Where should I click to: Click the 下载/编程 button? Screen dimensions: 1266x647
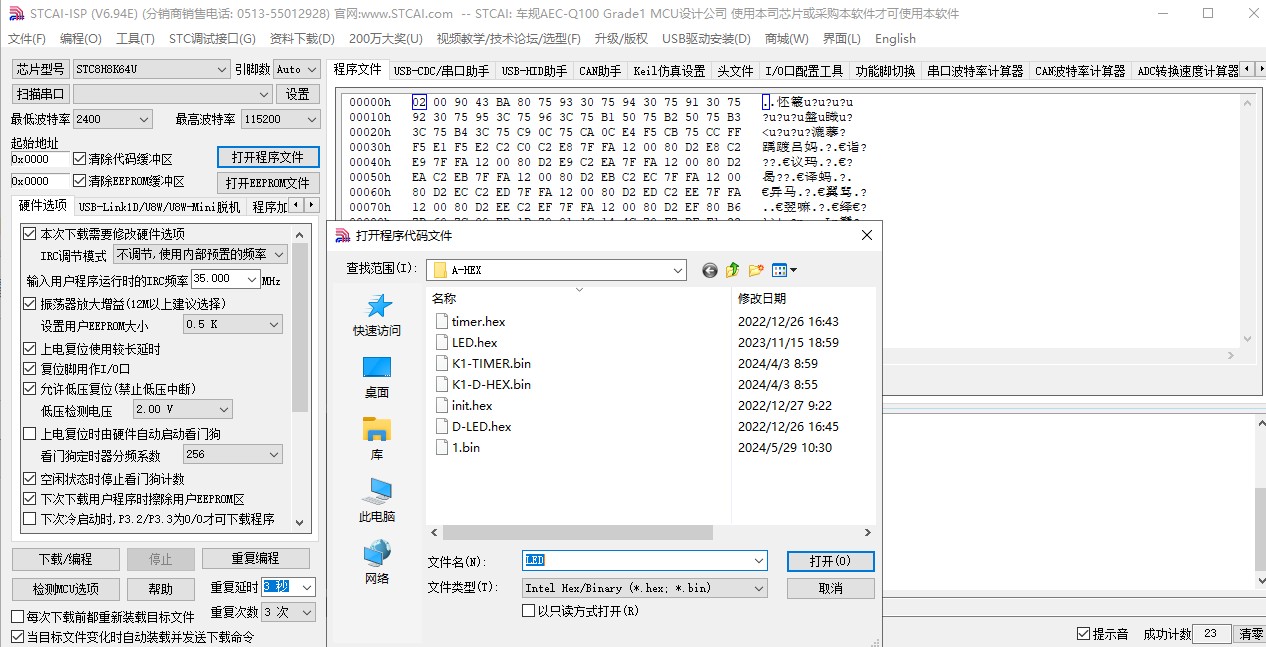click(66, 559)
